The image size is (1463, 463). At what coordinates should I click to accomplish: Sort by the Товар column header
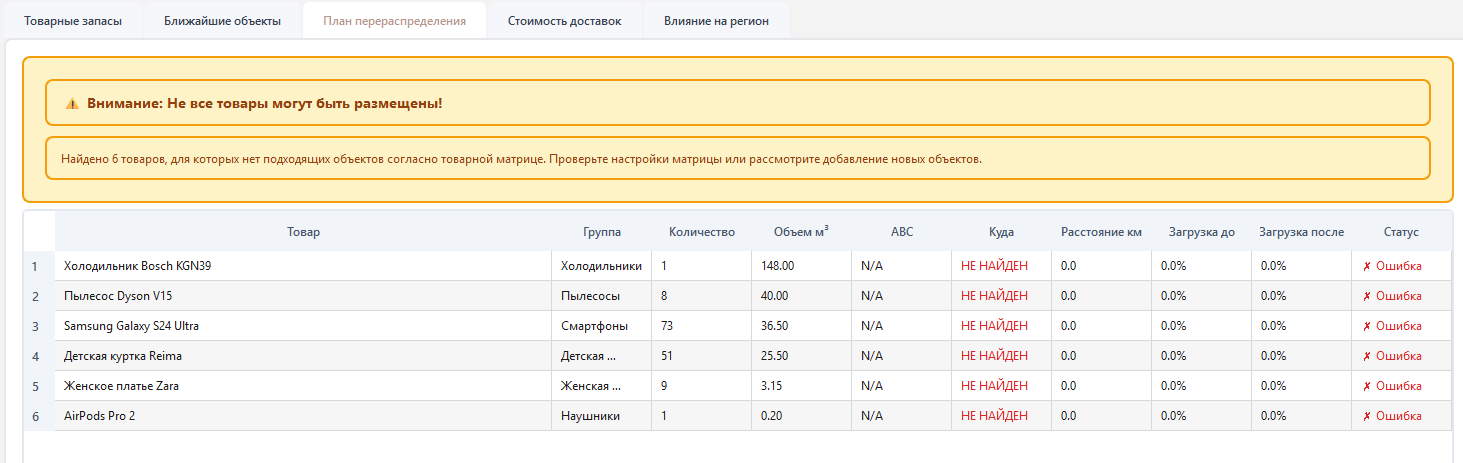pyautogui.click(x=303, y=232)
